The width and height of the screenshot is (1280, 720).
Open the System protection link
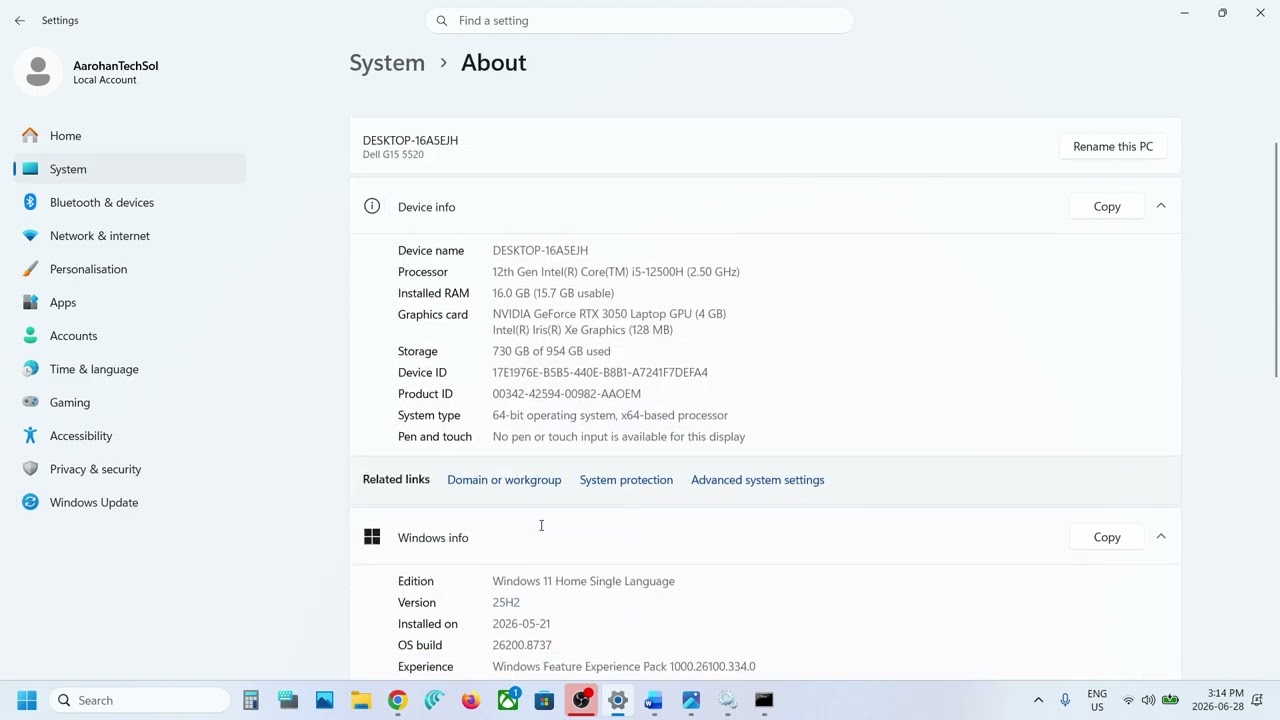coord(626,480)
